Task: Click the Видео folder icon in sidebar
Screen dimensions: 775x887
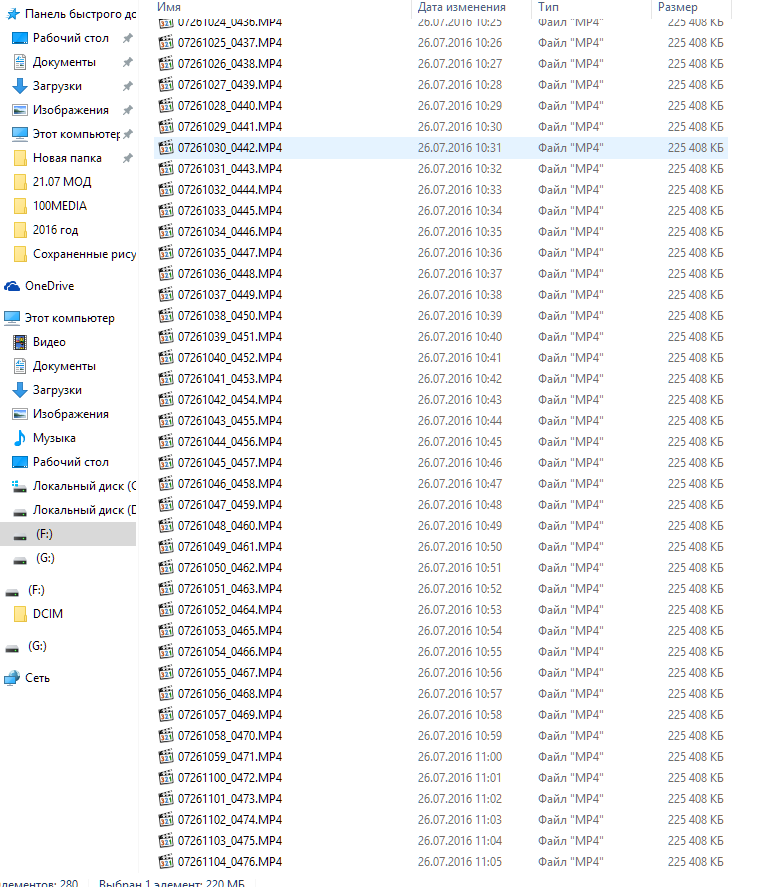Action: (x=20, y=342)
